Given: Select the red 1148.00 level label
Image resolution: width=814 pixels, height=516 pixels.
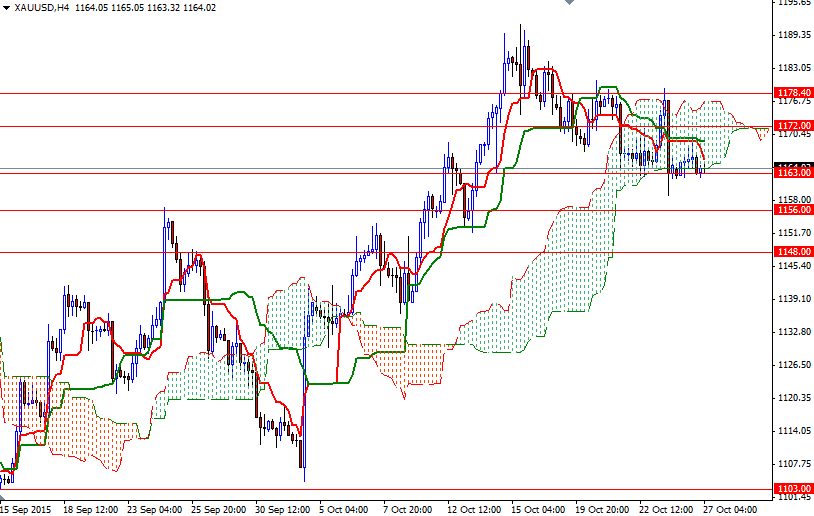Looking at the screenshot, I should 793,252.
